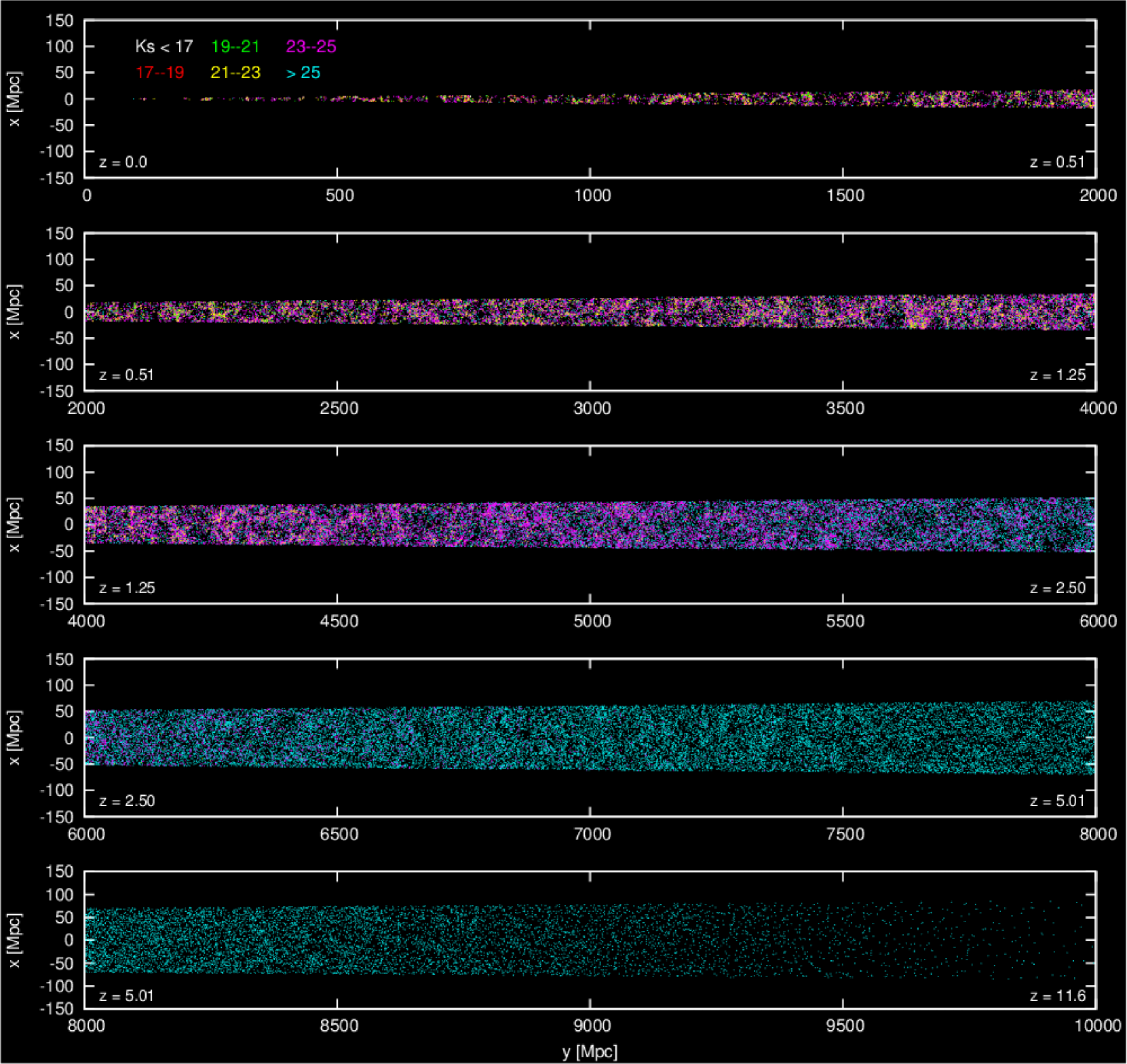Click the '8500' tick label
Image resolution: width=1127 pixels, height=1064 pixels.
click(339, 1026)
